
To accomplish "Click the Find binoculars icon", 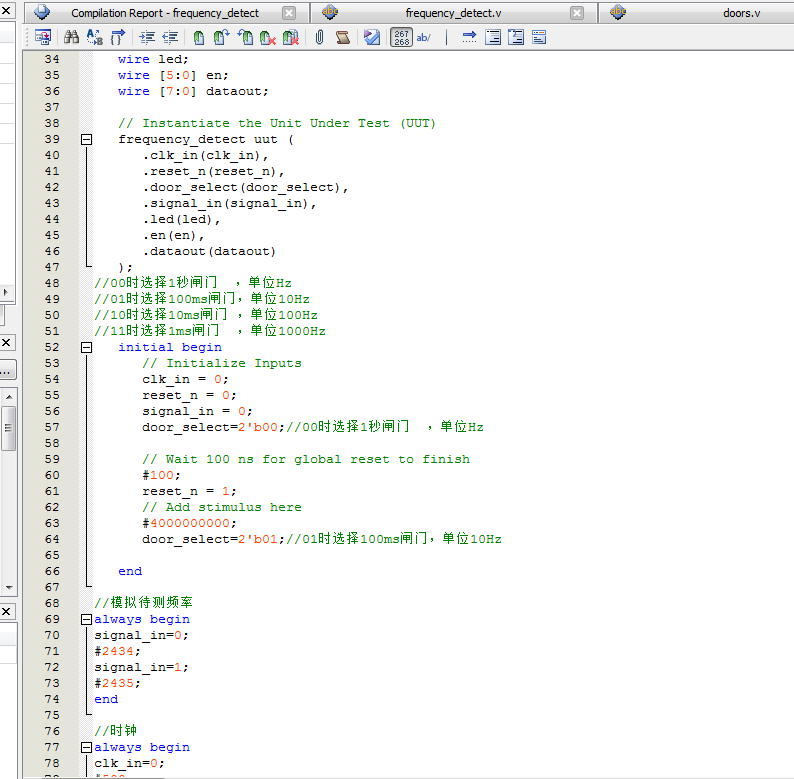I will tap(71, 37).
